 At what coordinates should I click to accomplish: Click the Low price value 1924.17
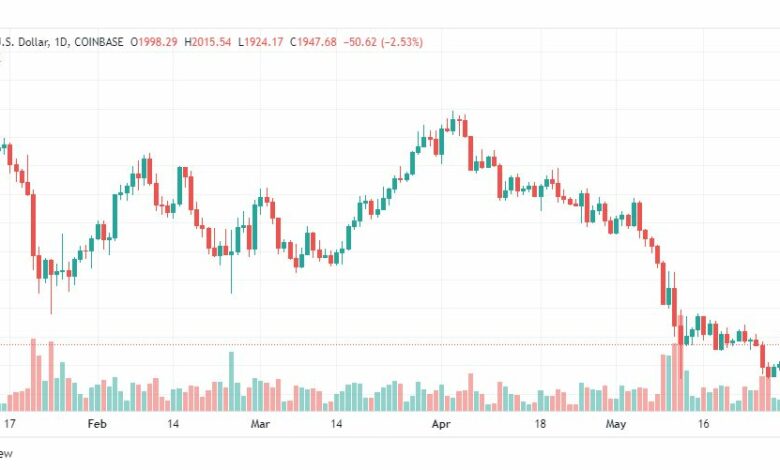coord(261,42)
